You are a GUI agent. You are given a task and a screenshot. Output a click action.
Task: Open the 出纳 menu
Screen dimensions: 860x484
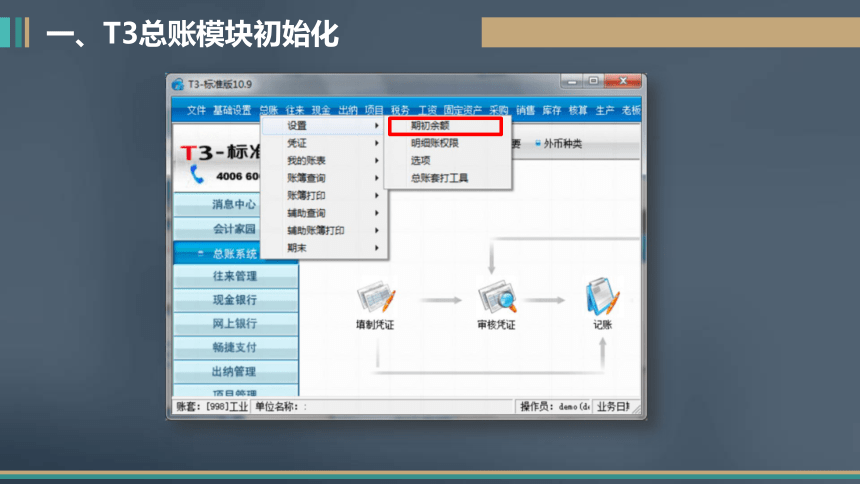348,110
